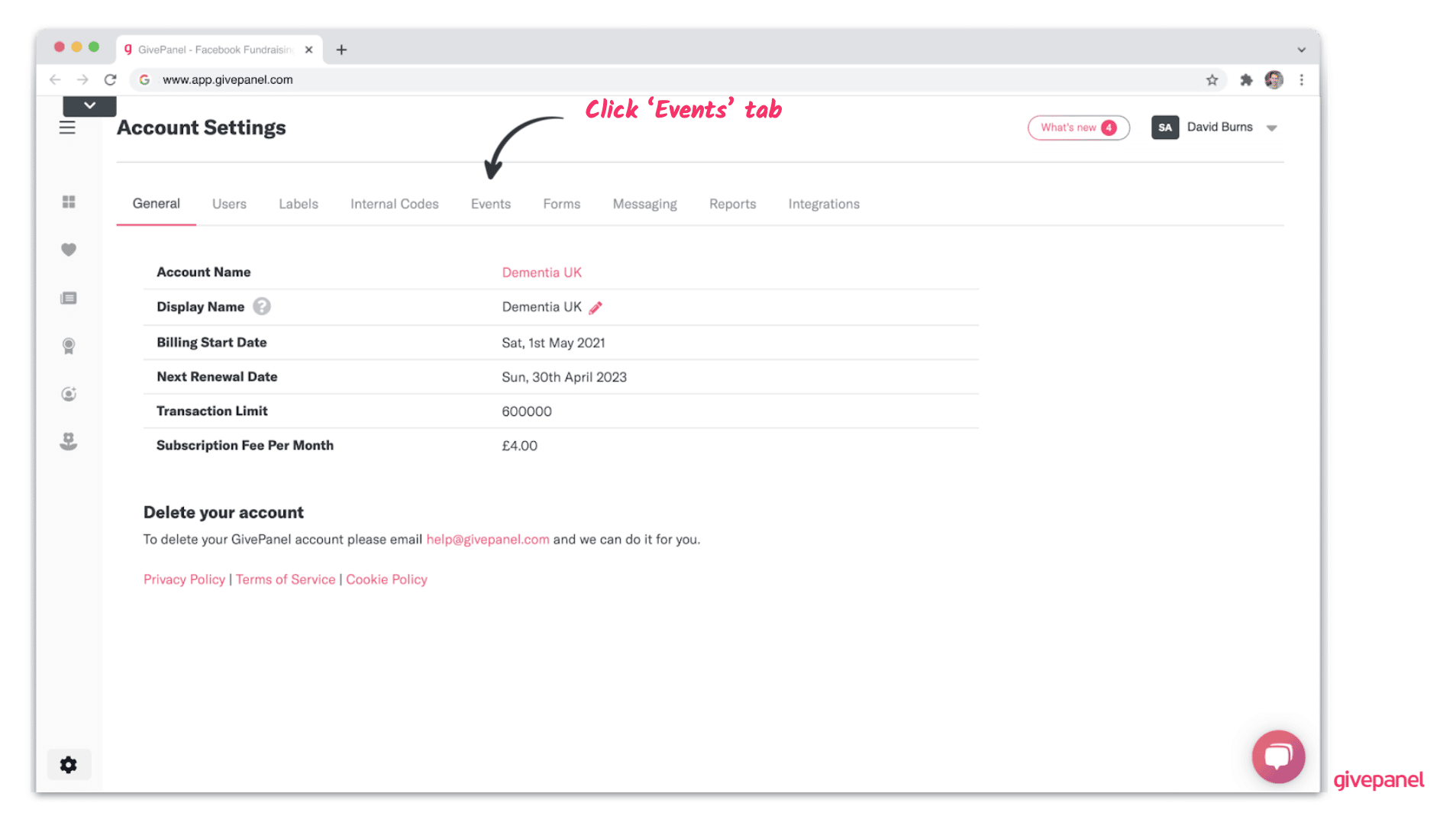This screenshot has width=1456, height=816.
Task: Open the dashboard grid icon in sidebar
Action: [69, 202]
